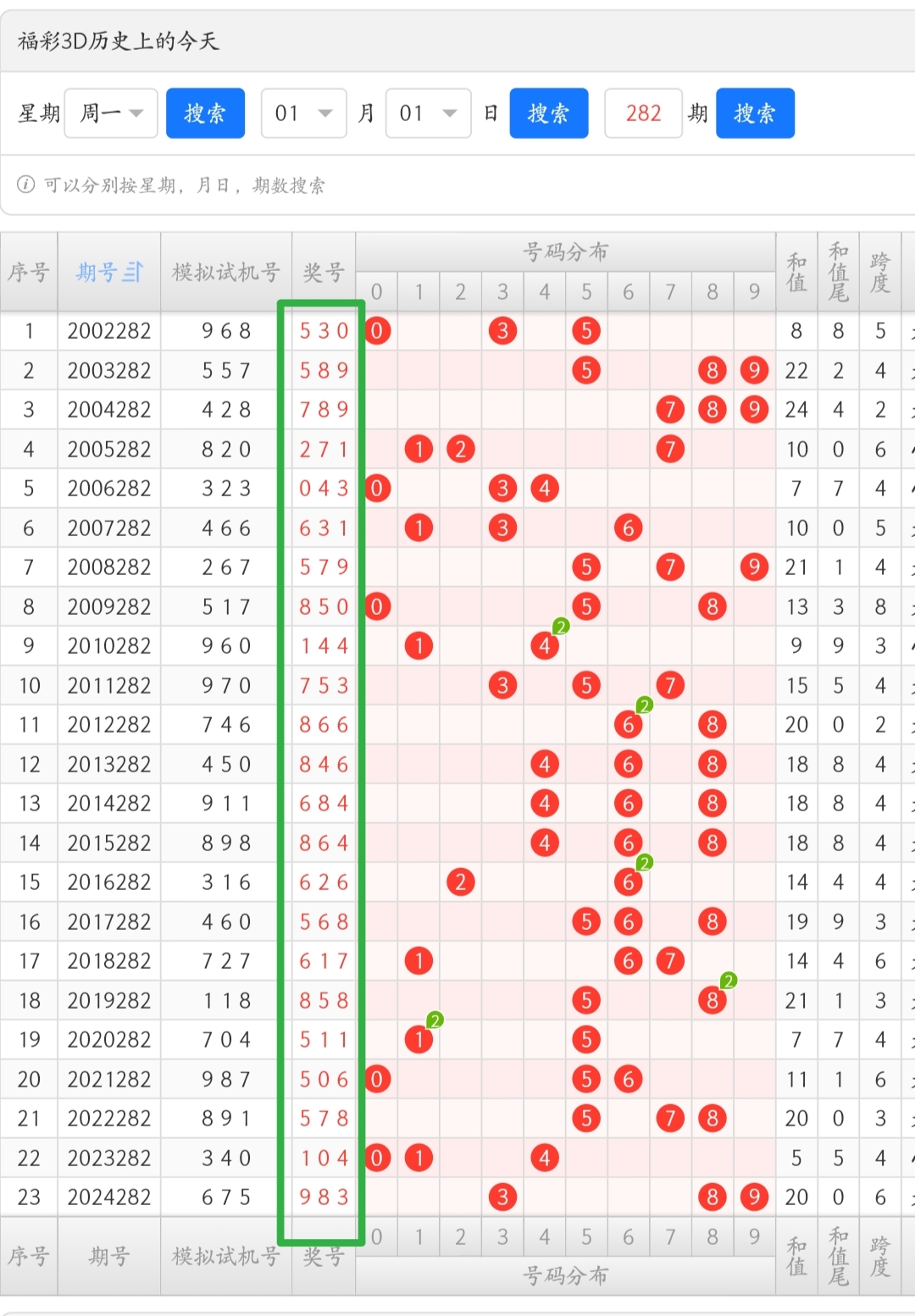This screenshot has height=1316, width=915.
Task: Click red ball 1 in row 2020282
Action: click(419, 1040)
